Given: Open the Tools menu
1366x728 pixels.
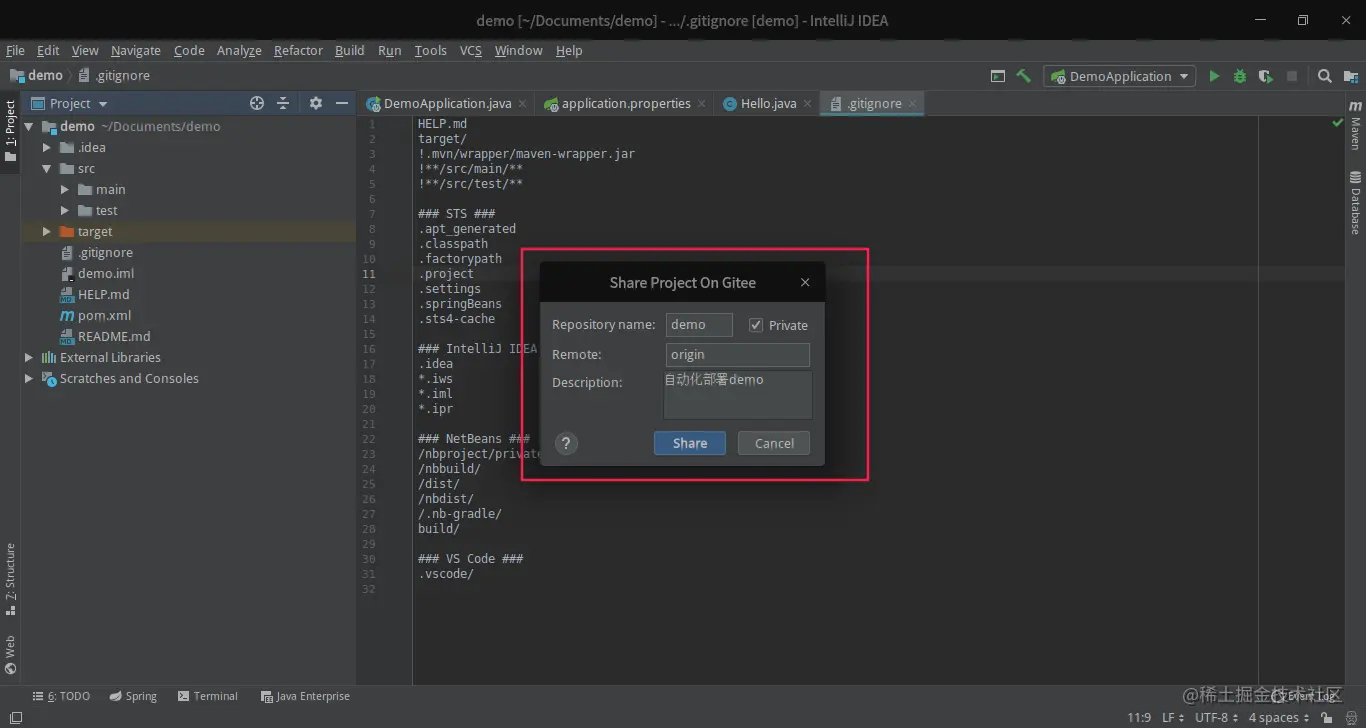Looking at the screenshot, I should (431, 51).
